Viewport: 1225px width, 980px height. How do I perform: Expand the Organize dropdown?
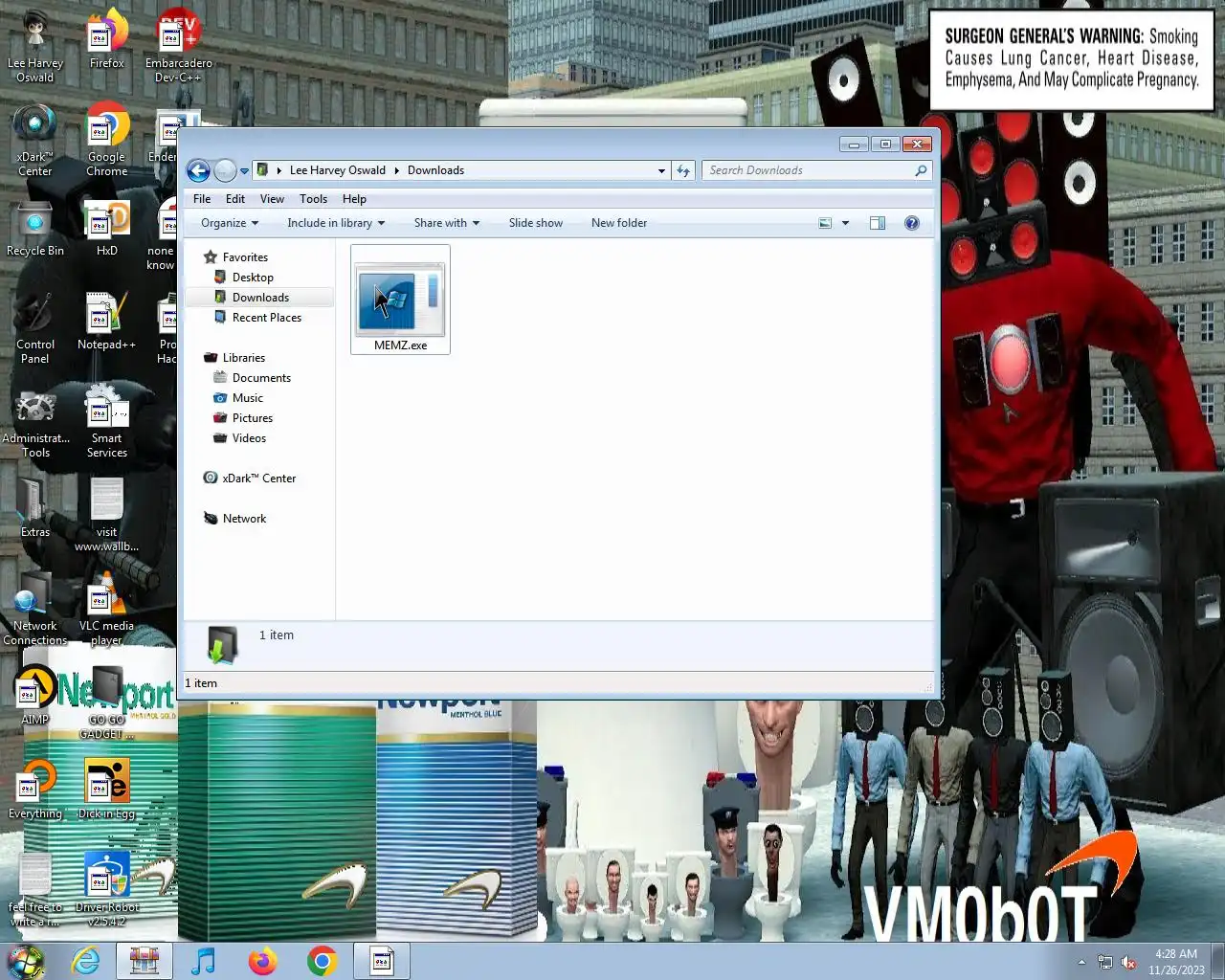click(x=230, y=223)
